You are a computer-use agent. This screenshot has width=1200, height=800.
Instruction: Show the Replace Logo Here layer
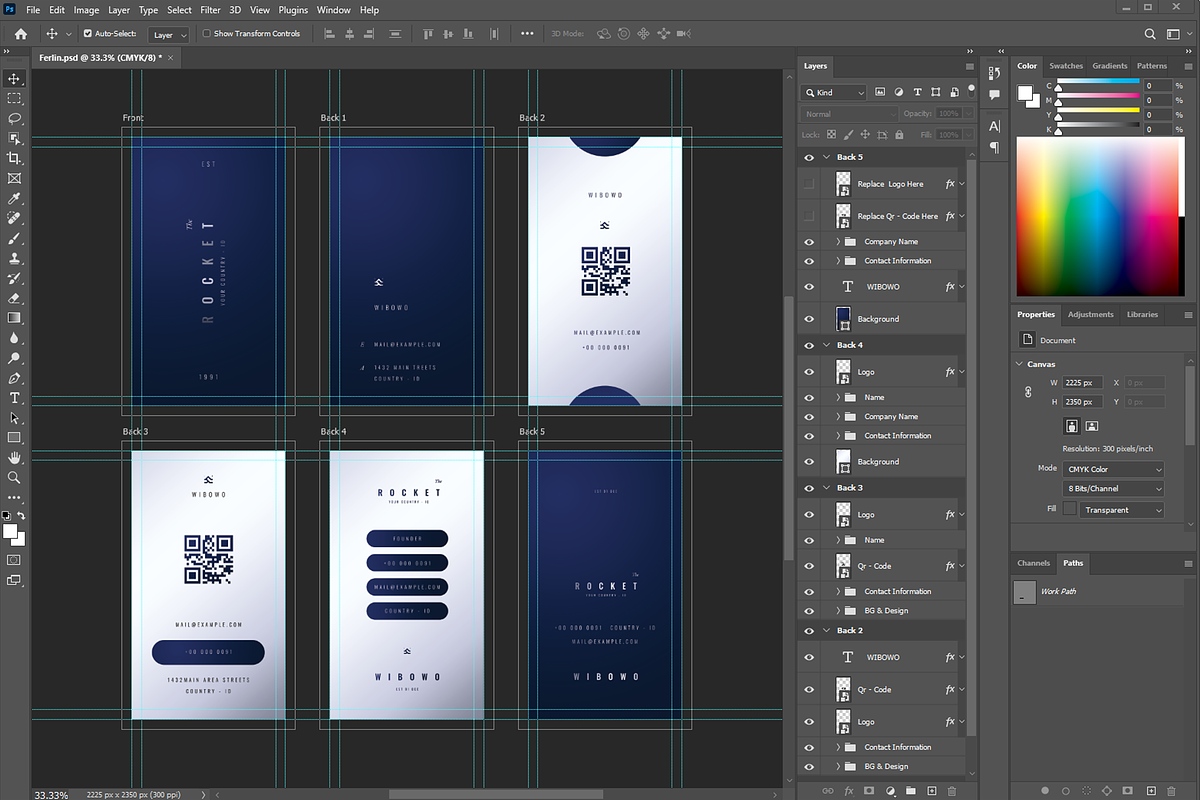point(809,184)
